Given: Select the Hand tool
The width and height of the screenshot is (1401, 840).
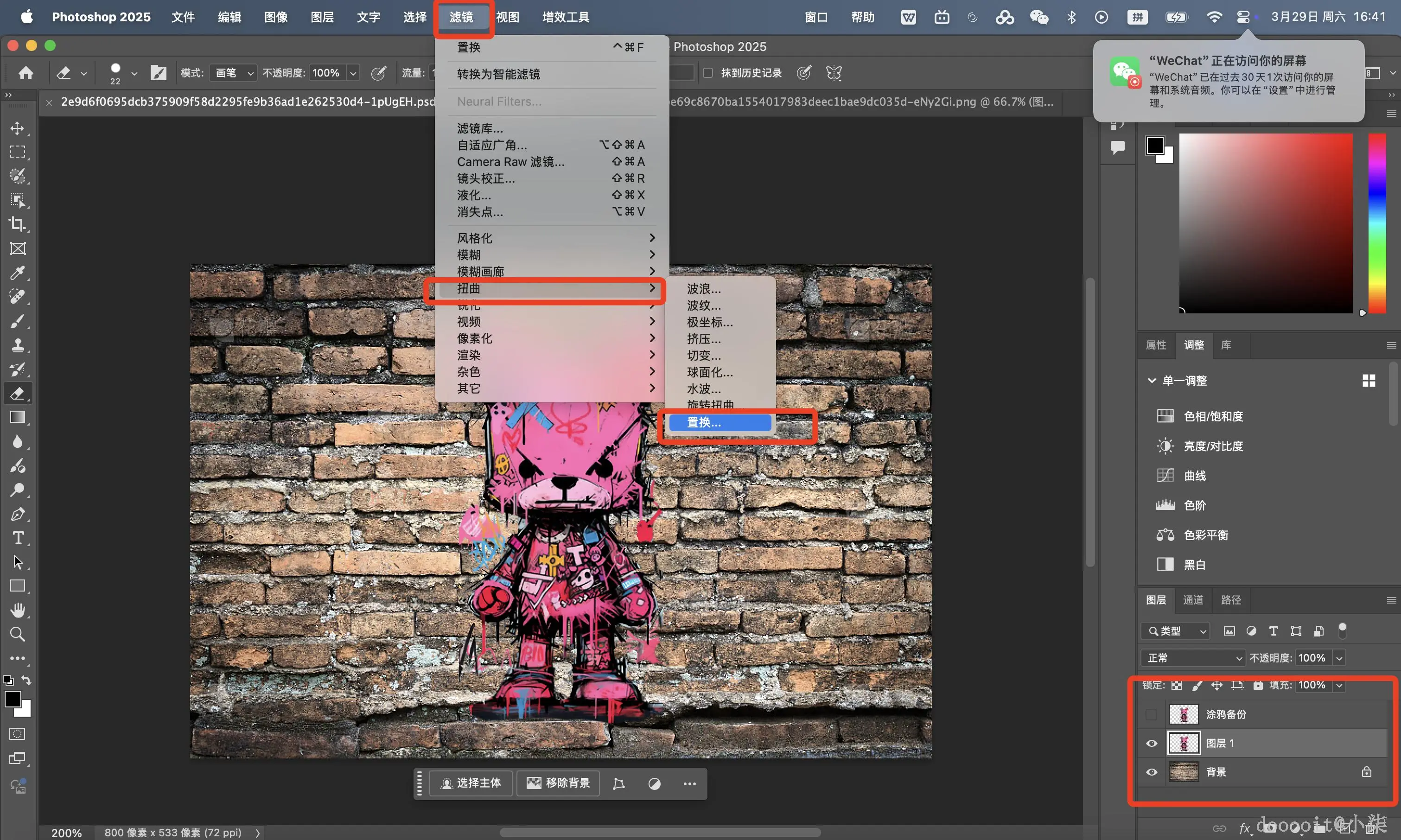Looking at the screenshot, I should coord(18,610).
